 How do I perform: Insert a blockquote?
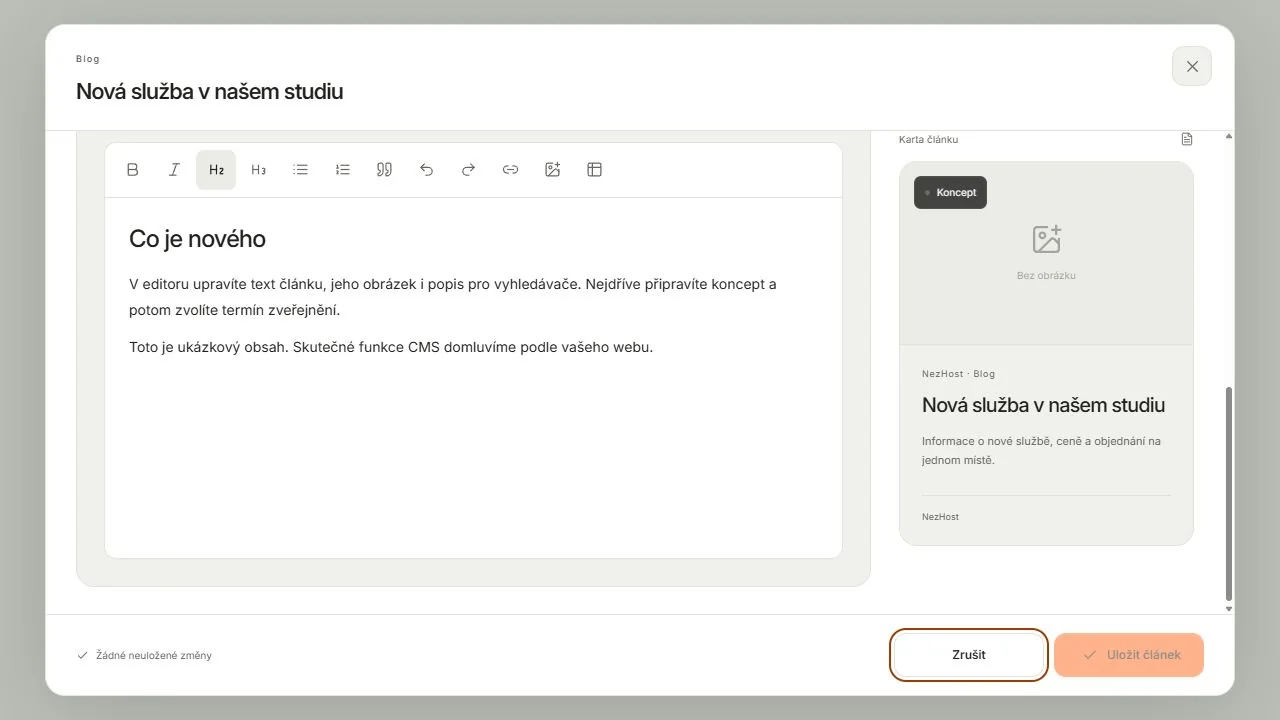(x=384, y=170)
